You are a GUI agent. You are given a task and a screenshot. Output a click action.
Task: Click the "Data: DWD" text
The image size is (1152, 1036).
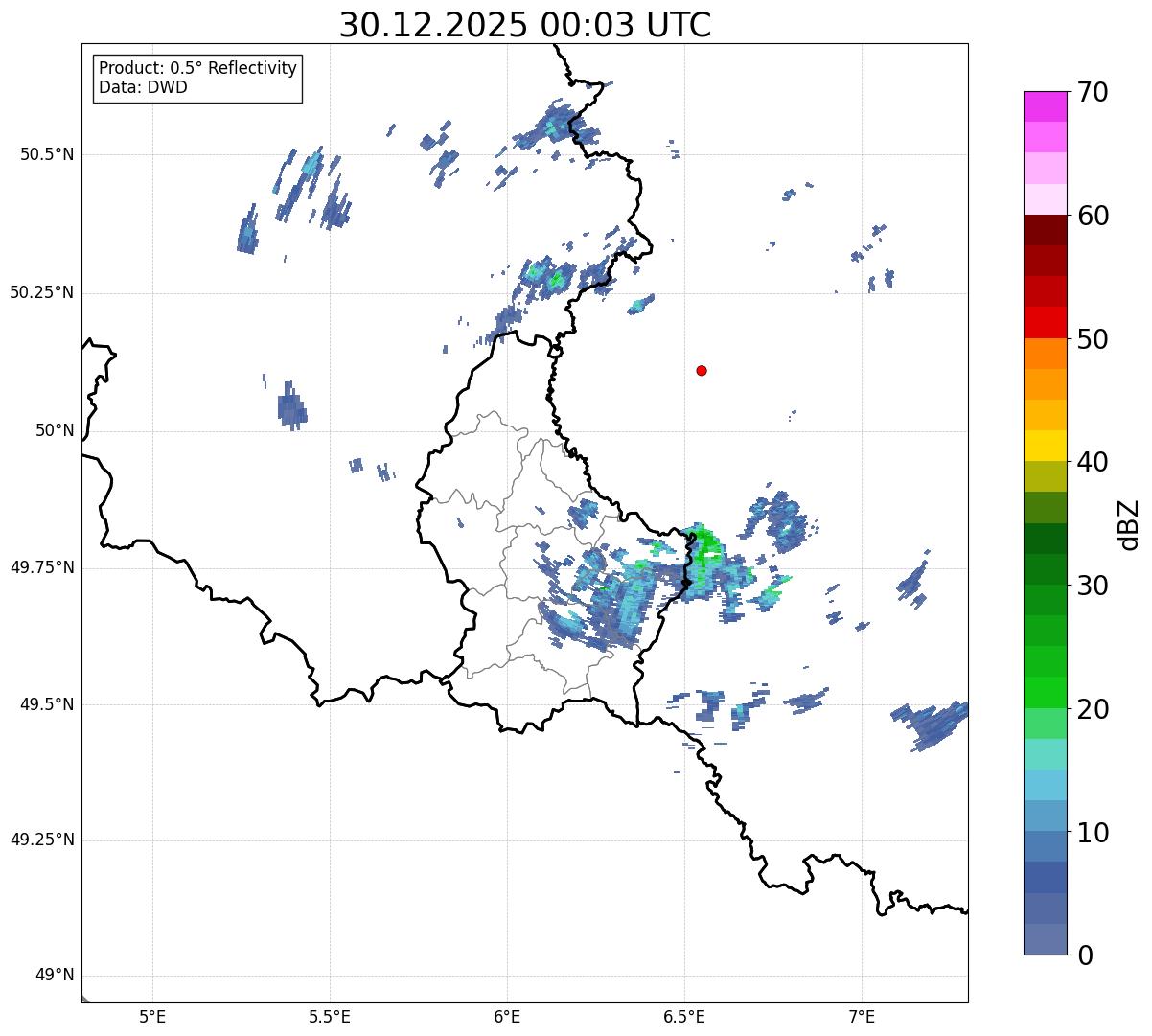coord(143,87)
